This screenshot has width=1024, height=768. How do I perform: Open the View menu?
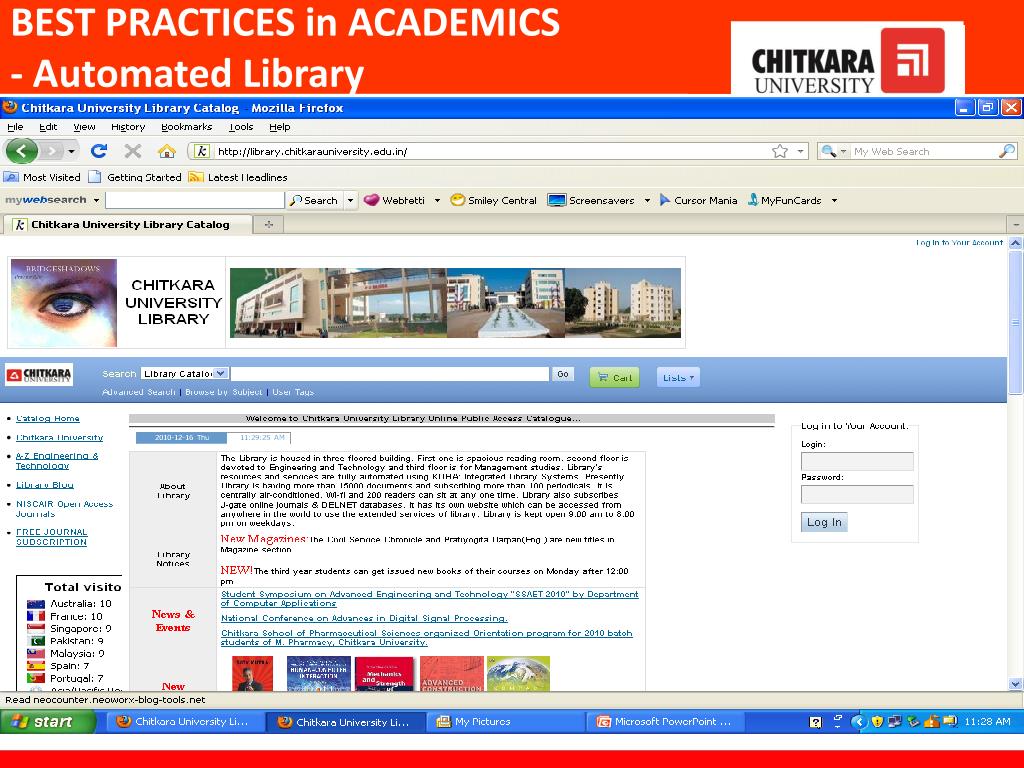coord(84,127)
